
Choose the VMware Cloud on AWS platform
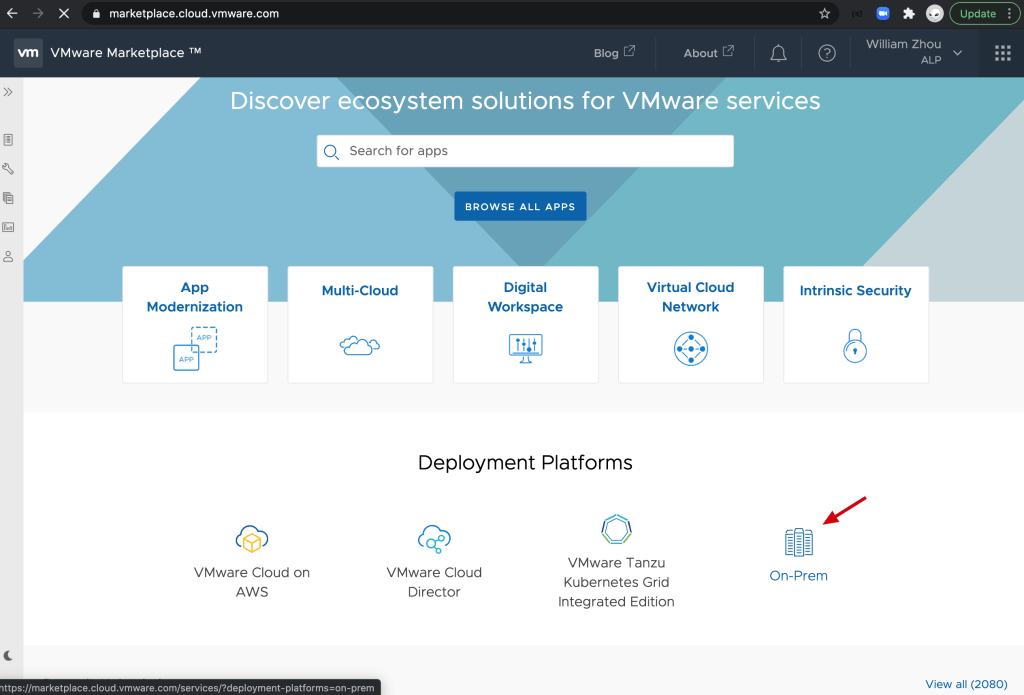252,561
